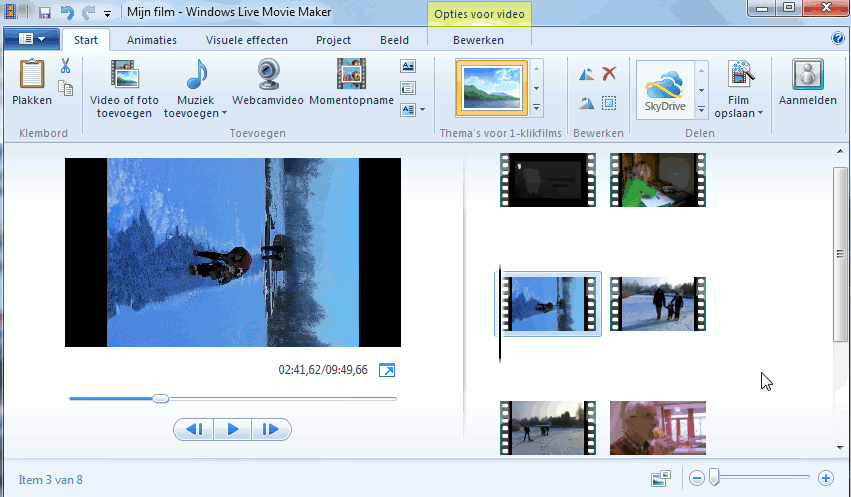851x497 pixels.
Task: Expand the film themes gallery
Action: click(536, 108)
